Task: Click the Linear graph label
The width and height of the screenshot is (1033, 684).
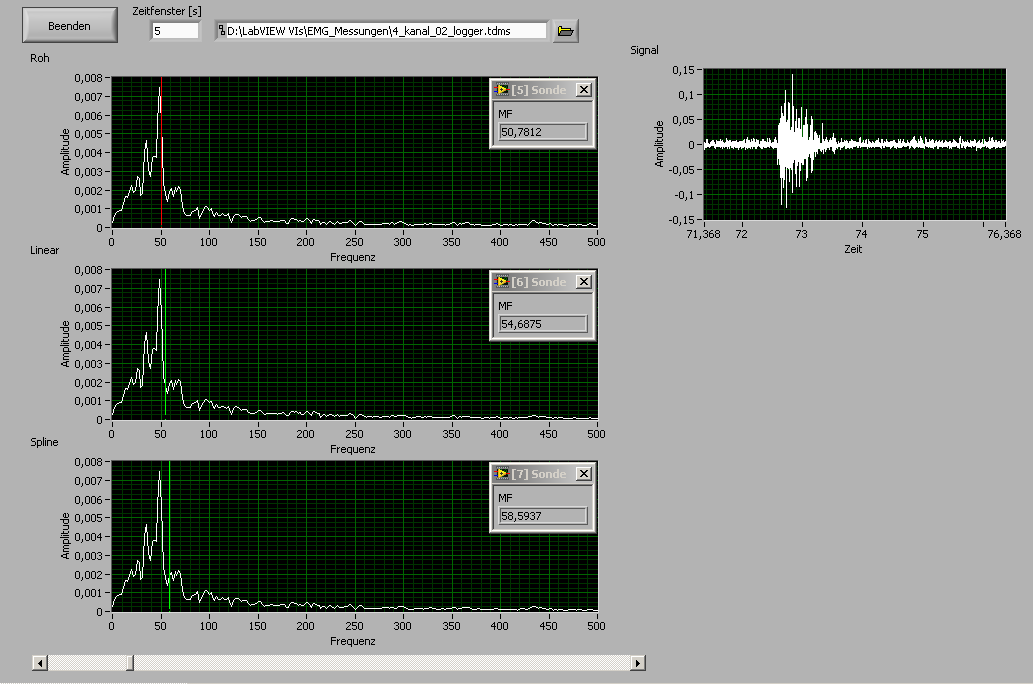Action: pos(44,250)
